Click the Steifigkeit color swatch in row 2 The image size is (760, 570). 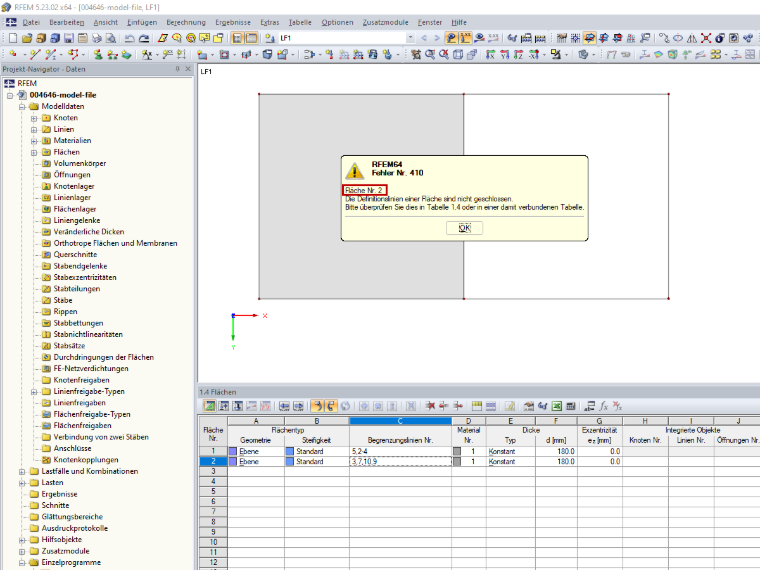(290, 461)
